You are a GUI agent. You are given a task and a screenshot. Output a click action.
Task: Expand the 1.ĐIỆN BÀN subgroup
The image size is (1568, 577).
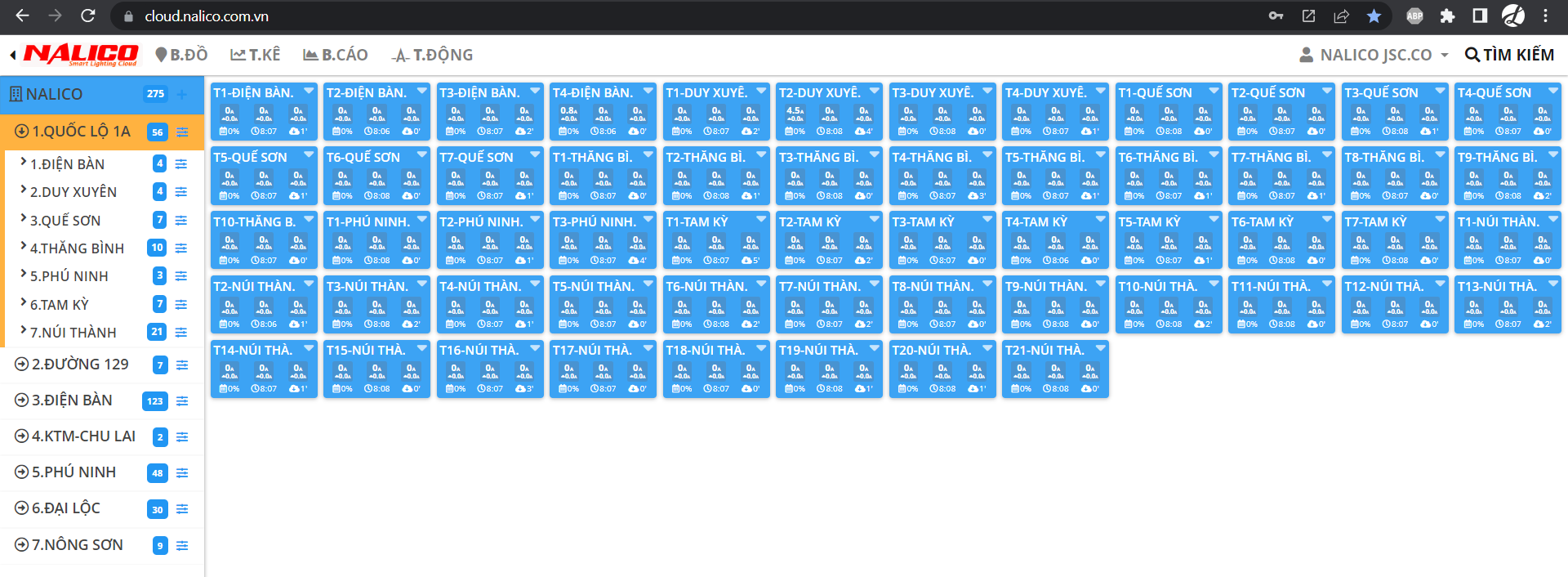pos(24,163)
